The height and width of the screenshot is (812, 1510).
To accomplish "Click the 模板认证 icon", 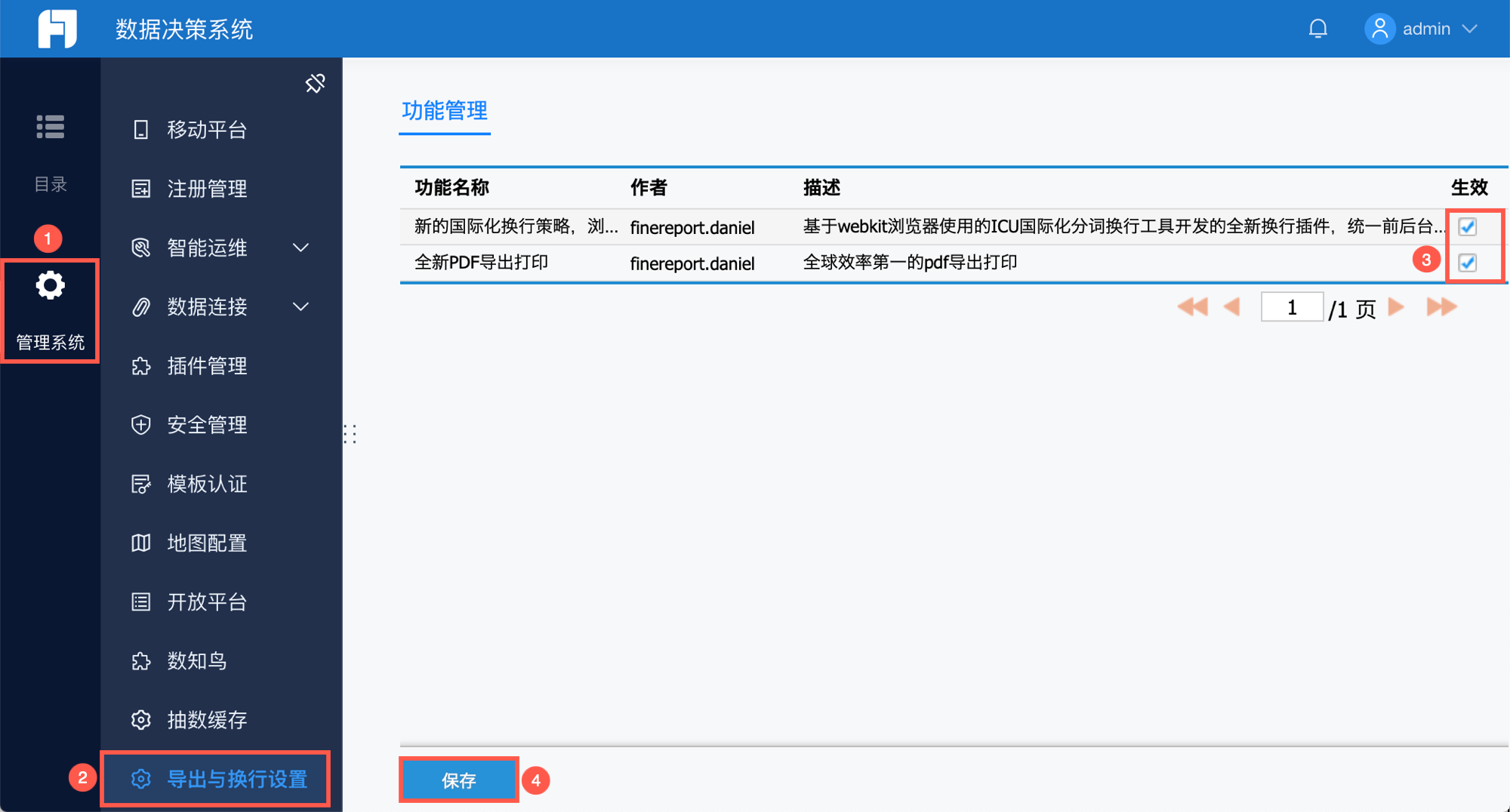I will (141, 484).
